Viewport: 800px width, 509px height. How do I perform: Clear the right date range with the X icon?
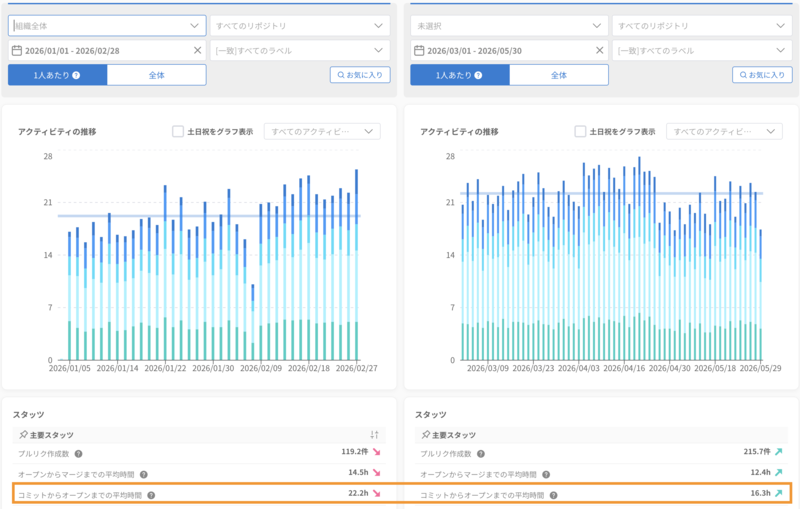pyautogui.click(x=599, y=50)
